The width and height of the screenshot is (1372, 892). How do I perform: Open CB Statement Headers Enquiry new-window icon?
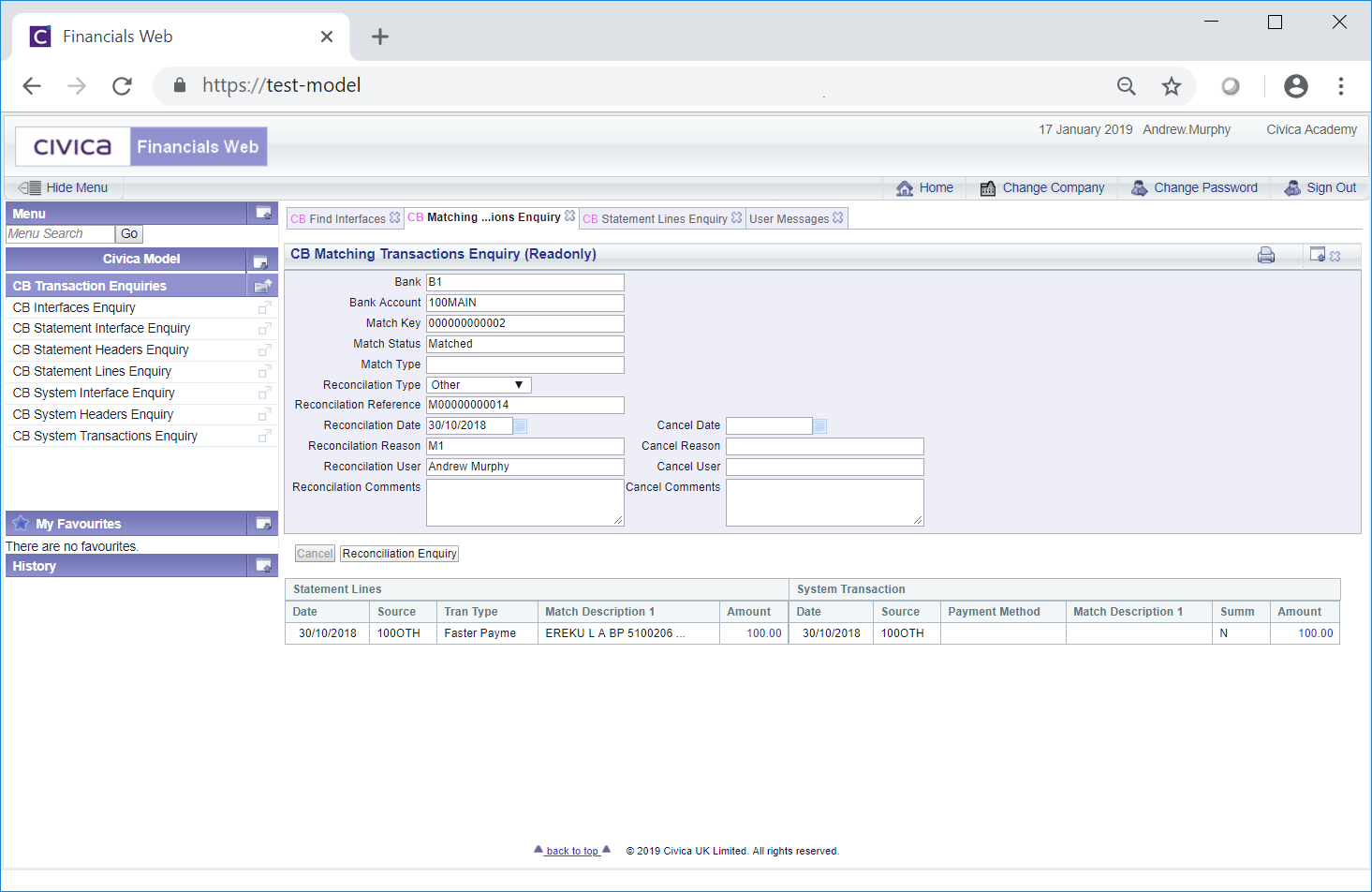(265, 350)
